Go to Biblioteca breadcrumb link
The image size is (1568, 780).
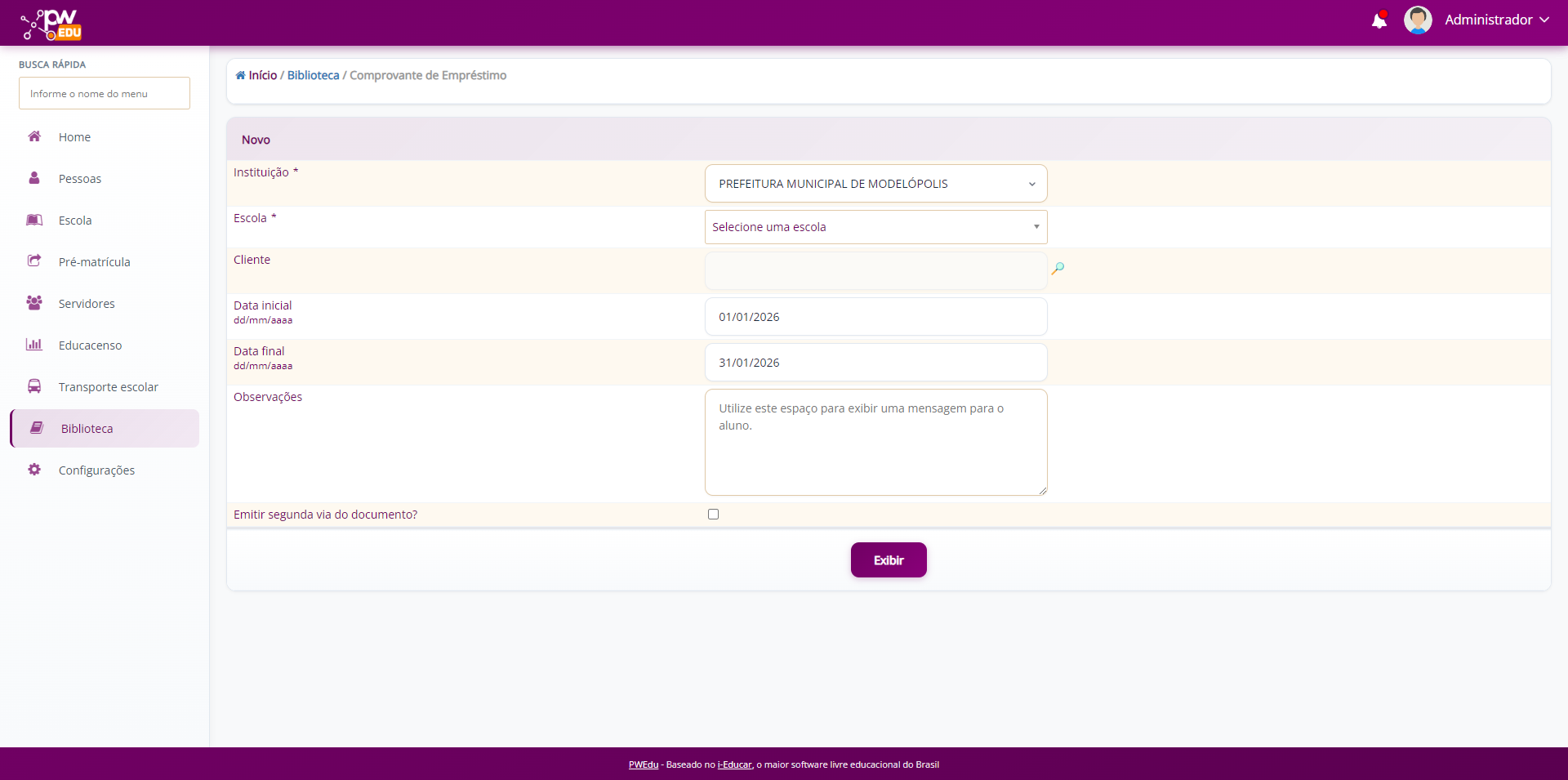point(313,75)
